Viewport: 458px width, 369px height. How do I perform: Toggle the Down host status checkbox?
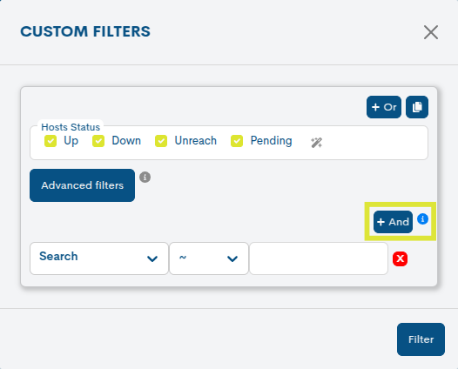point(98,141)
